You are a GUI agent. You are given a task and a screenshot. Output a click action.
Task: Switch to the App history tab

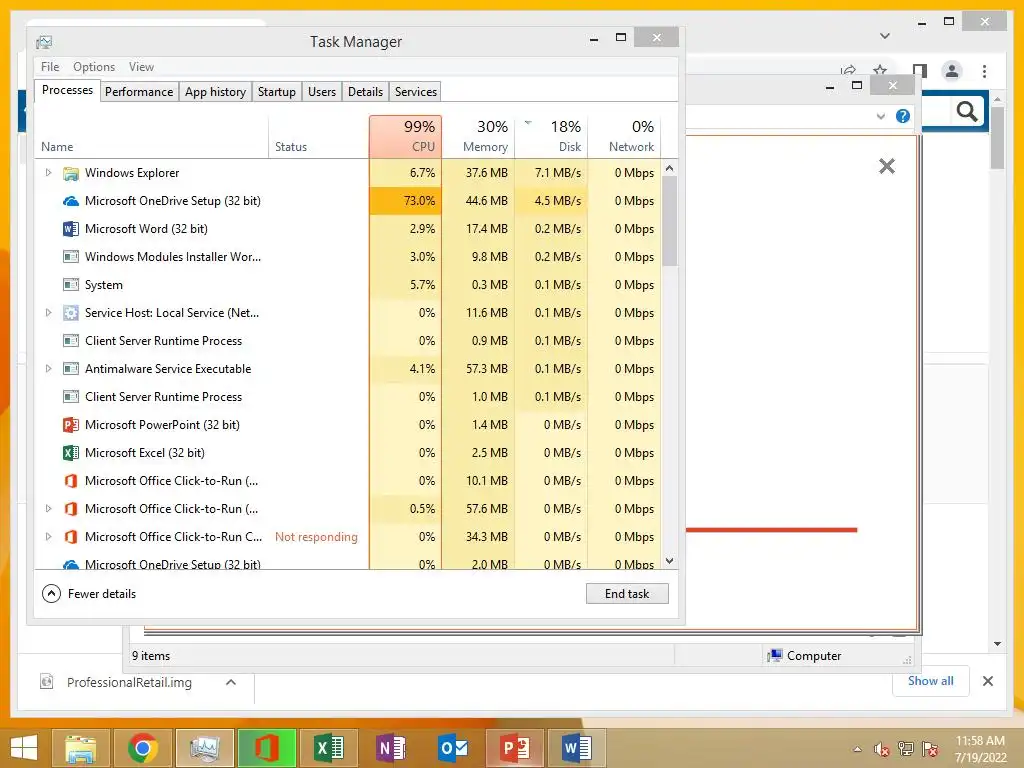click(216, 91)
